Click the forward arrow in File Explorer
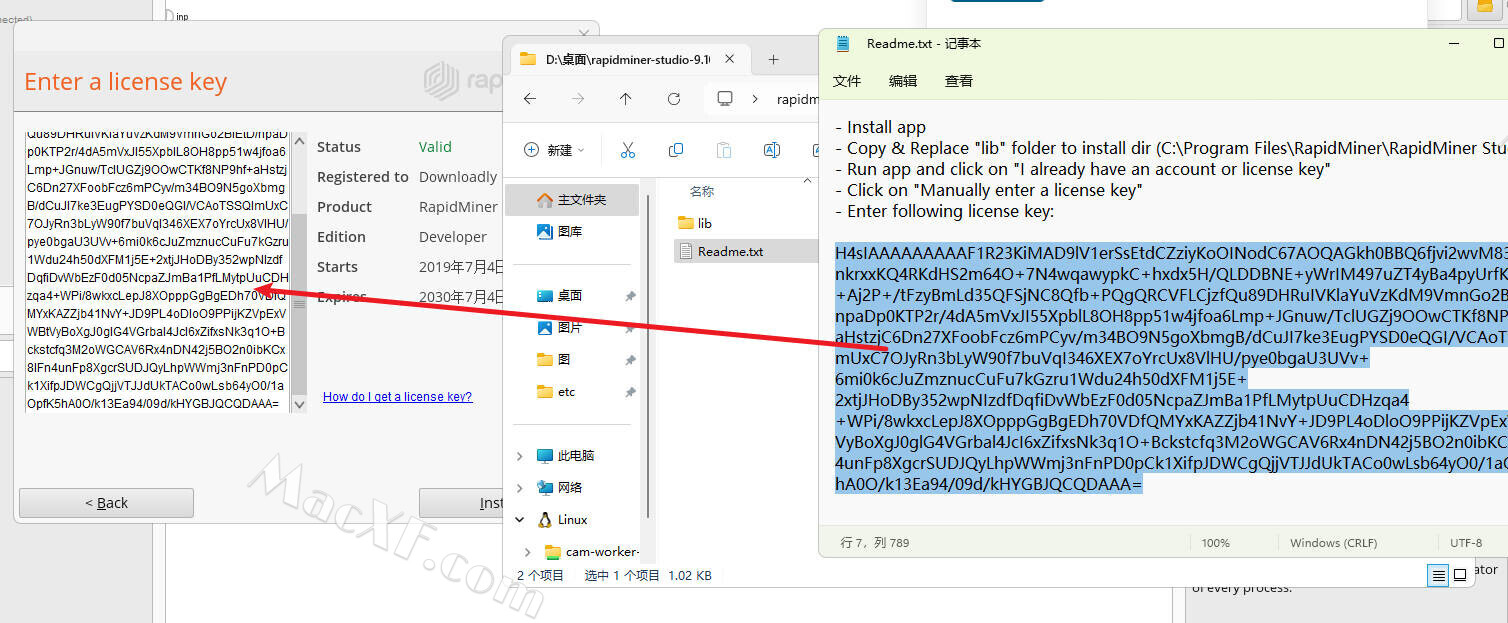The width and height of the screenshot is (1508, 623). (578, 99)
